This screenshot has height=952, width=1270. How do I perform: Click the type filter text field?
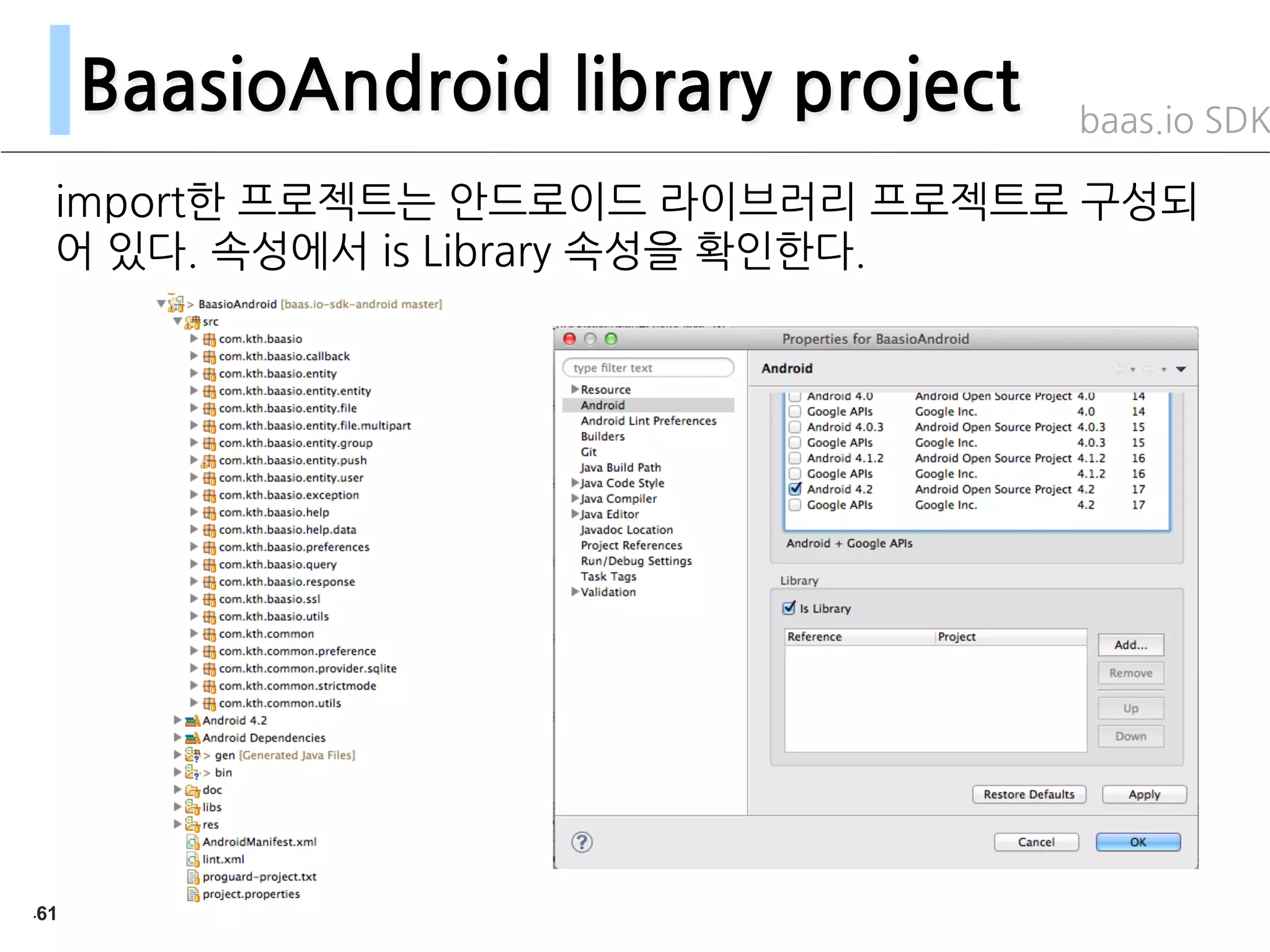pyautogui.click(x=648, y=368)
